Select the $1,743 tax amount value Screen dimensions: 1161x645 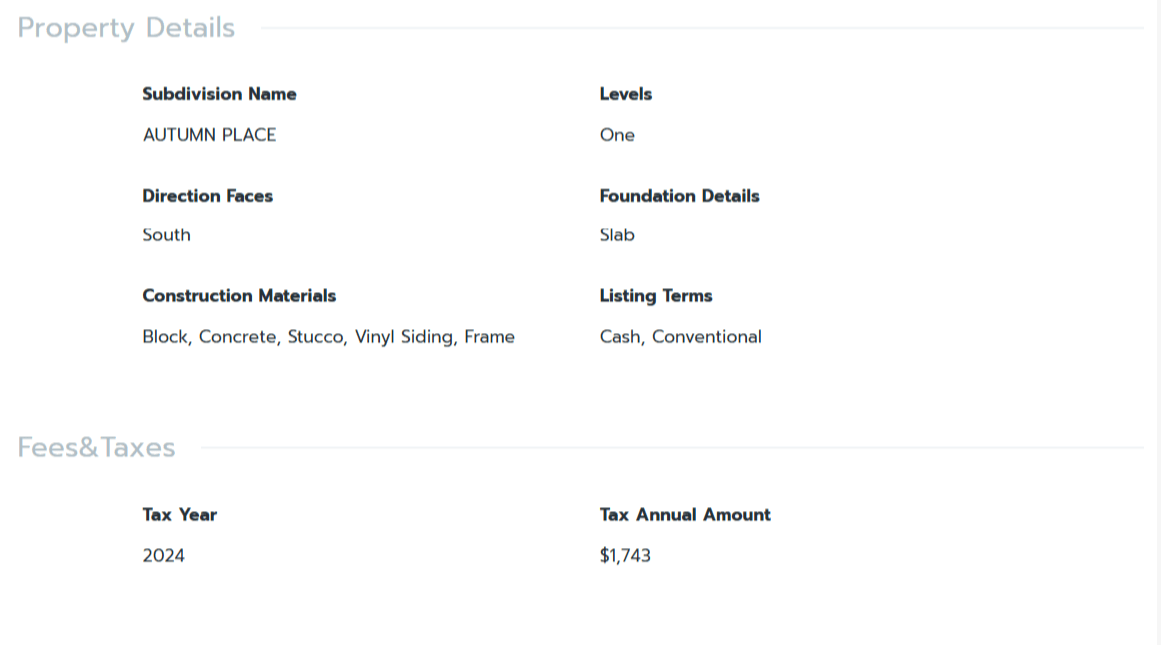[x=625, y=556]
